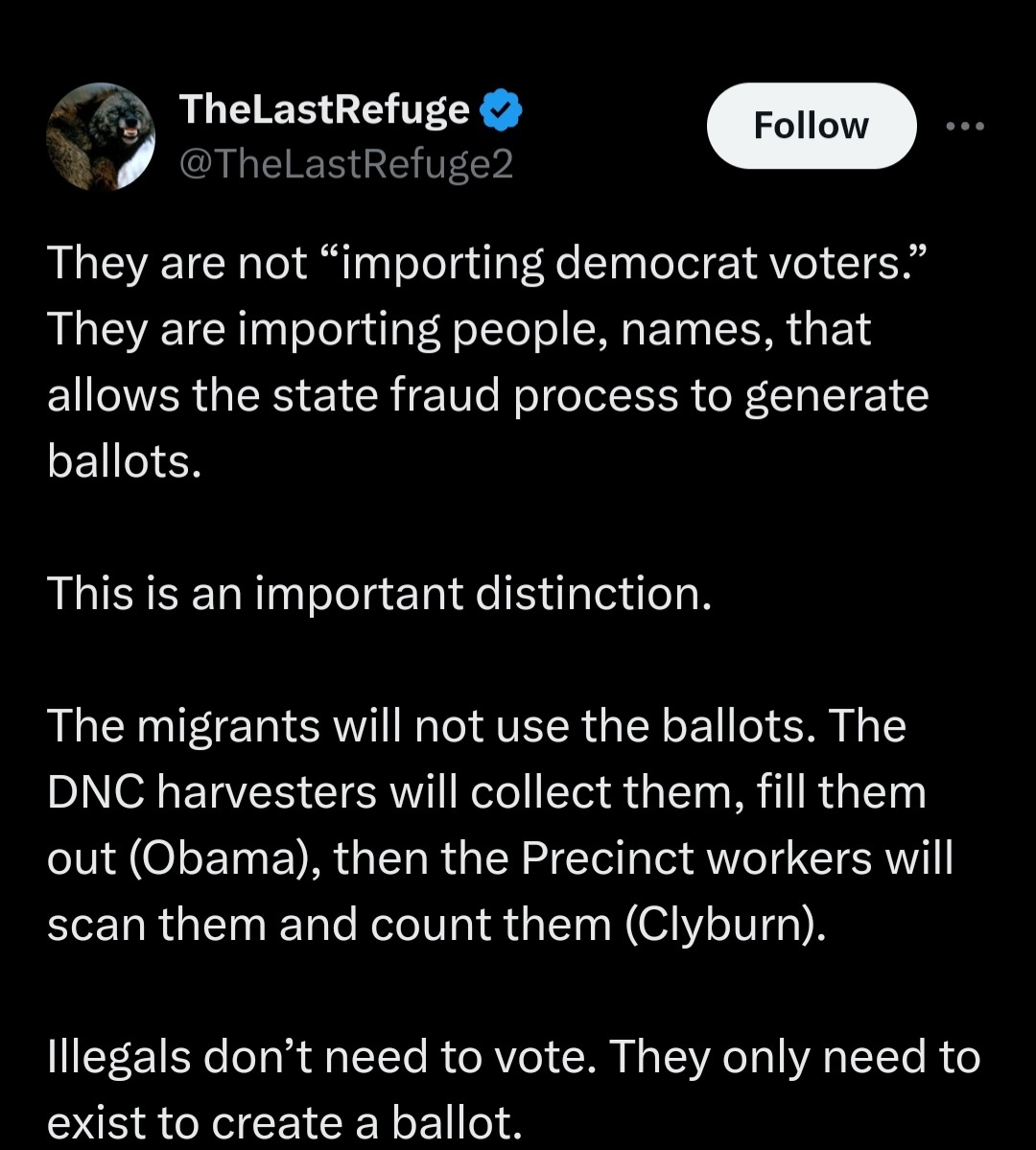Select the line "allows the state fraud process to generate"
Screen dimensions: 1036x1150
click(487, 396)
